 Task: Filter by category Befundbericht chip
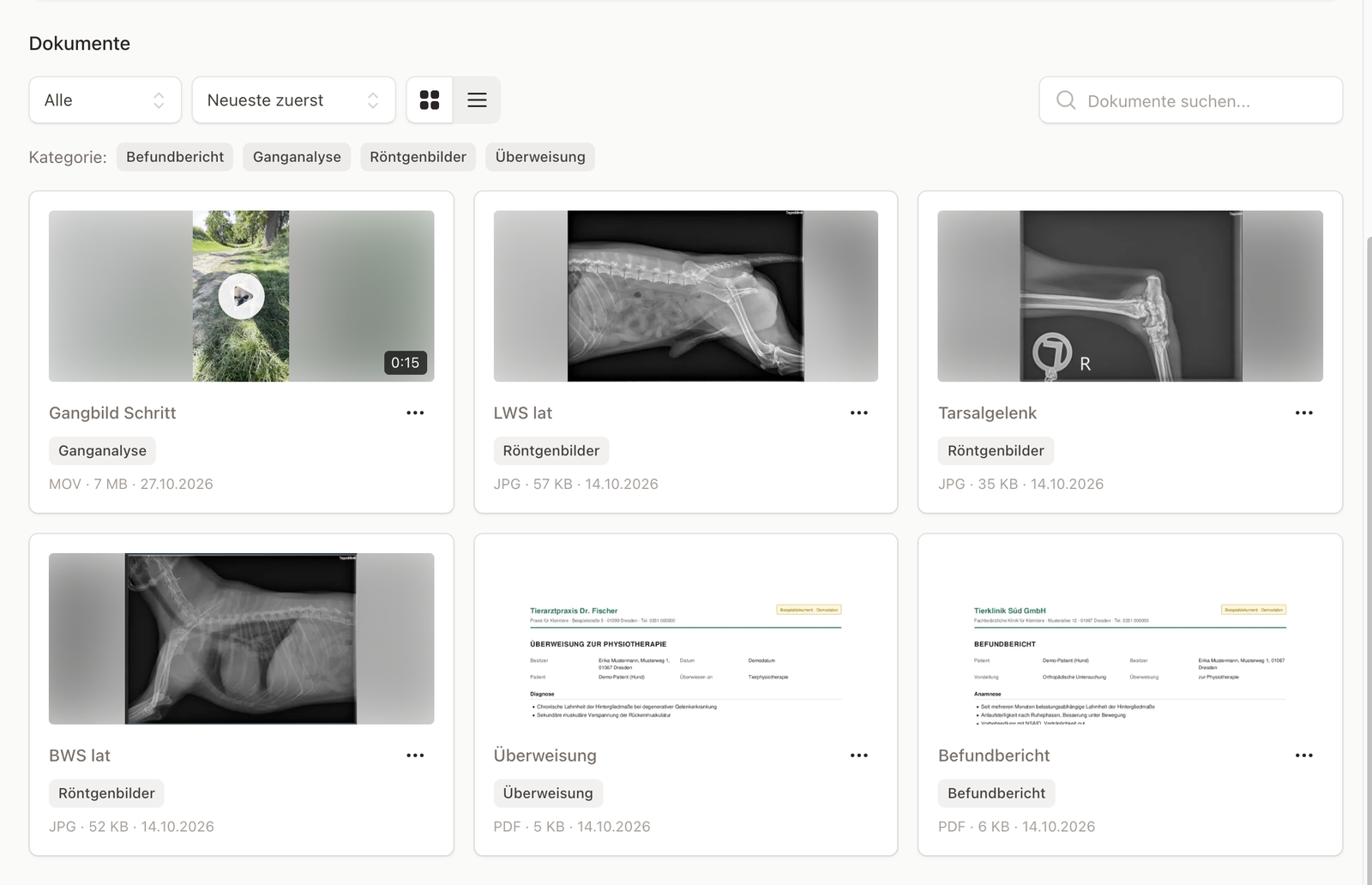pyautogui.click(x=175, y=157)
